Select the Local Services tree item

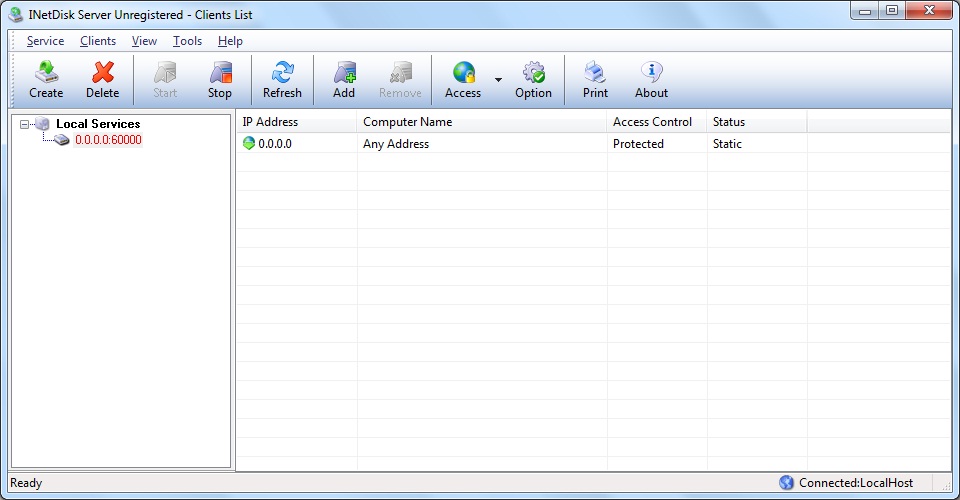98,124
